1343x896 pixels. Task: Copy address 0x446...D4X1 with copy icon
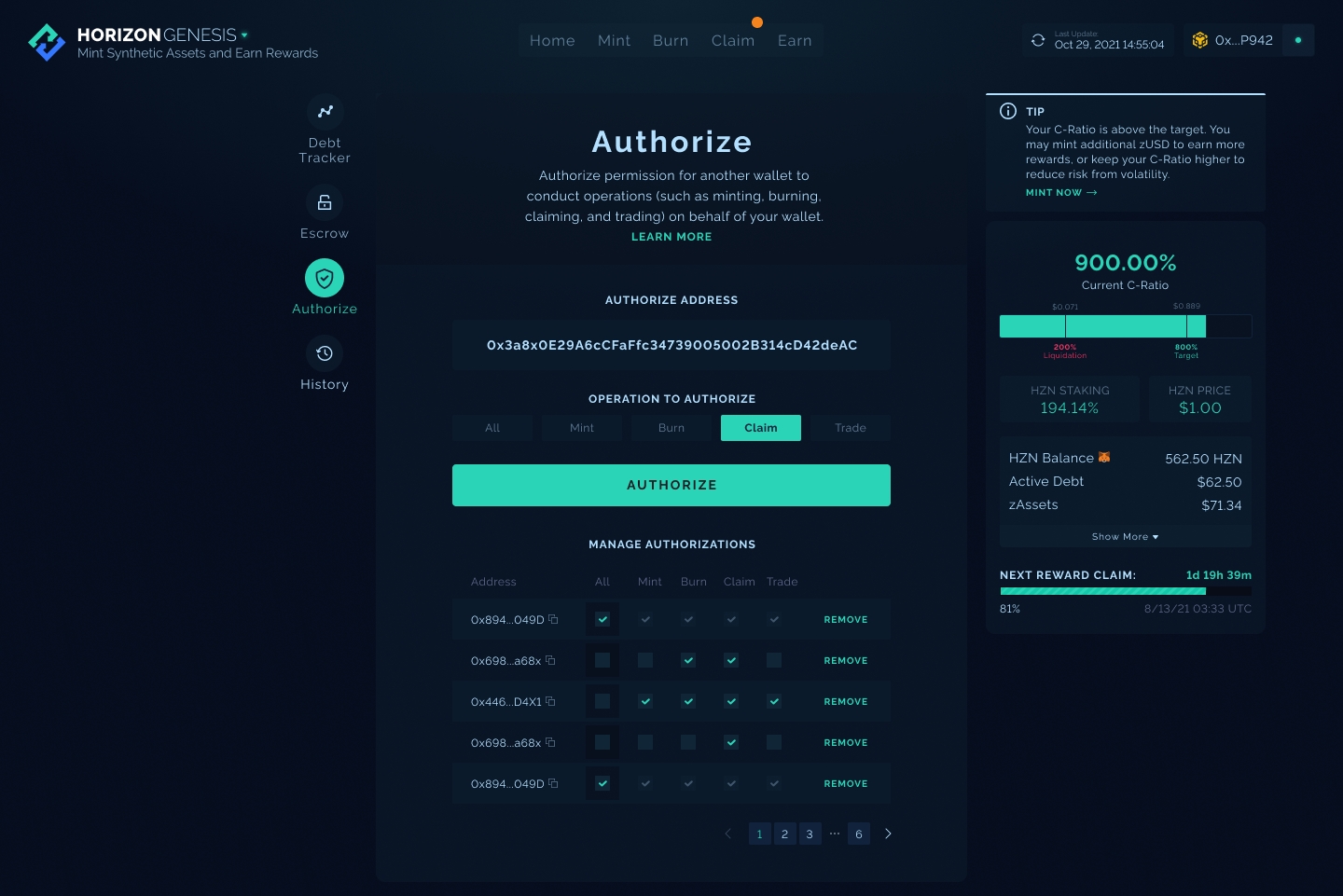(x=550, y=701)
